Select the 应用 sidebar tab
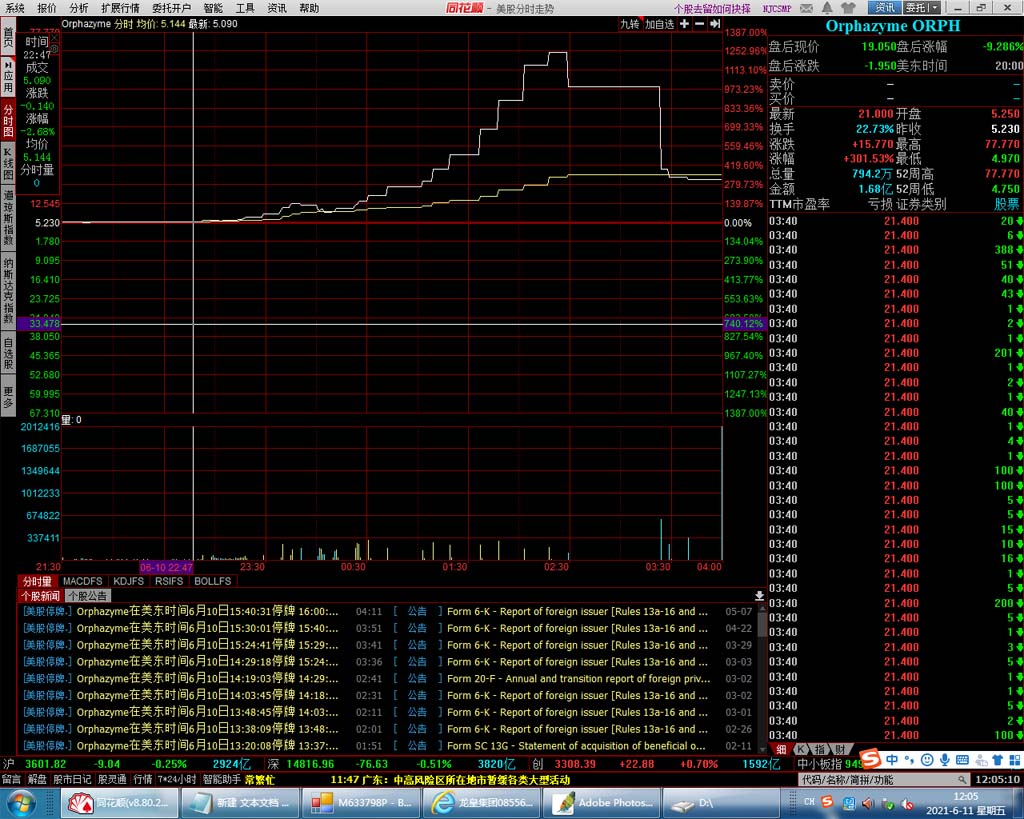Image resolution: width=1024 pixels, height=819 pixels. click(8, 76)
